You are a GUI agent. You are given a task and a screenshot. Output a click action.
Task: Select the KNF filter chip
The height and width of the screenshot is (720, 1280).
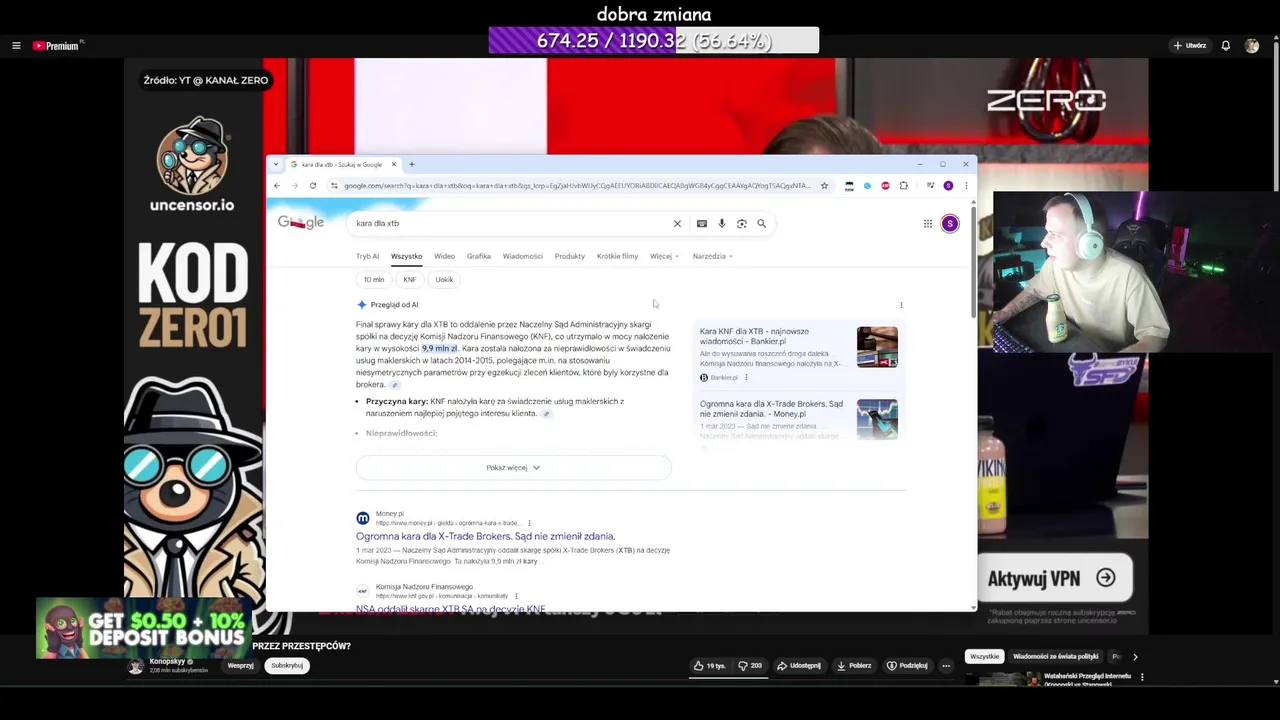coord(410,280)
